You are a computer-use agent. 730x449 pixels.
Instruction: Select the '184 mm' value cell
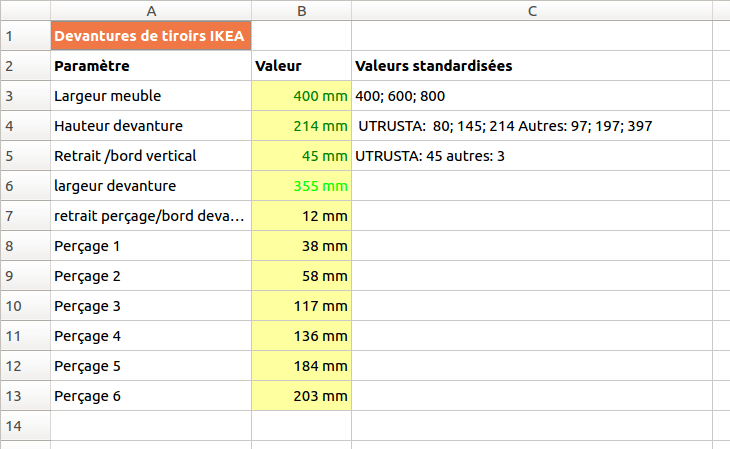pos(301,366)
